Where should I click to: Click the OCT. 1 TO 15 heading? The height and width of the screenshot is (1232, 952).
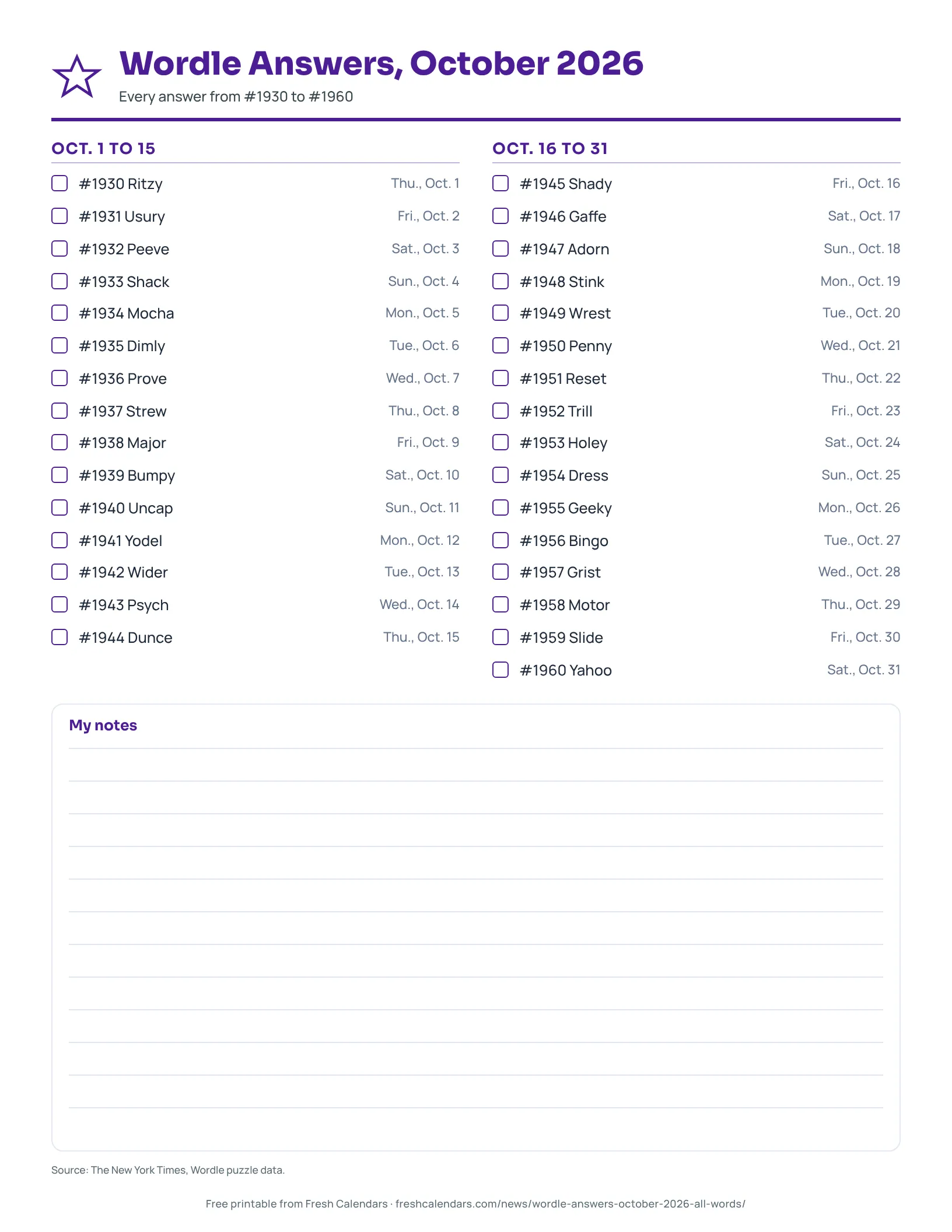(x=103, y=149)
